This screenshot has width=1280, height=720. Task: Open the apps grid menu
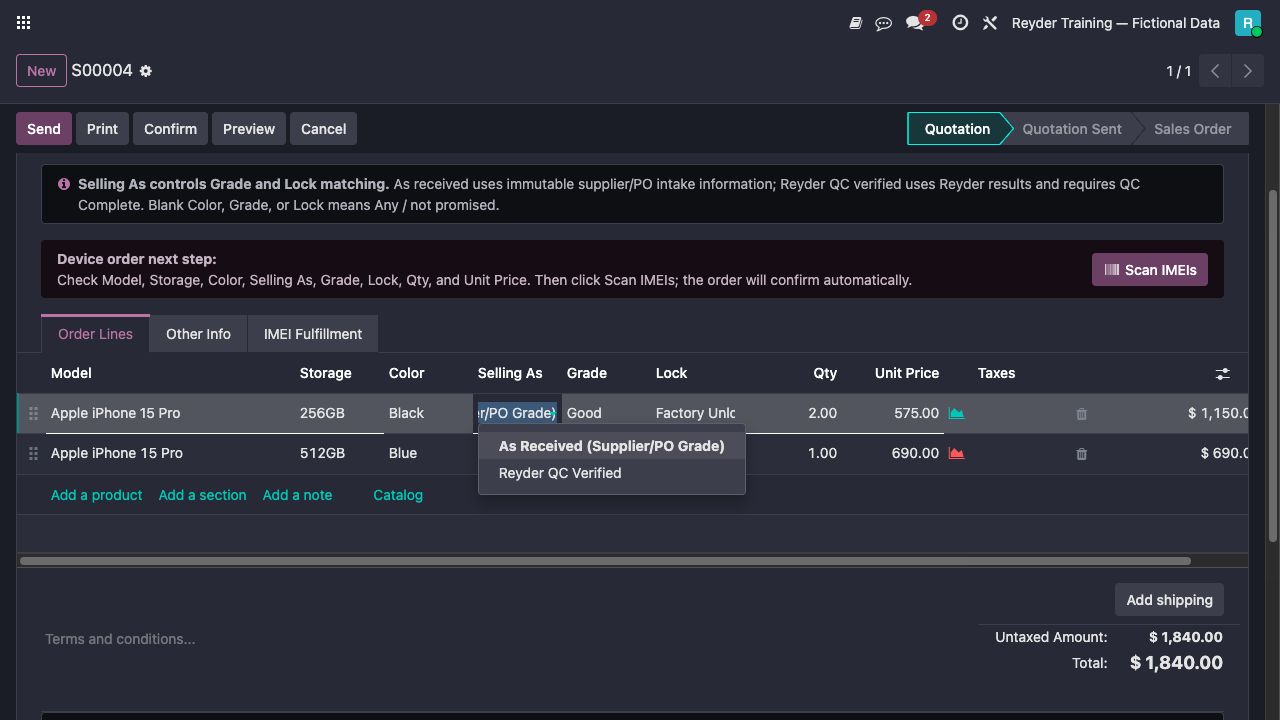(x=23, y=22)
